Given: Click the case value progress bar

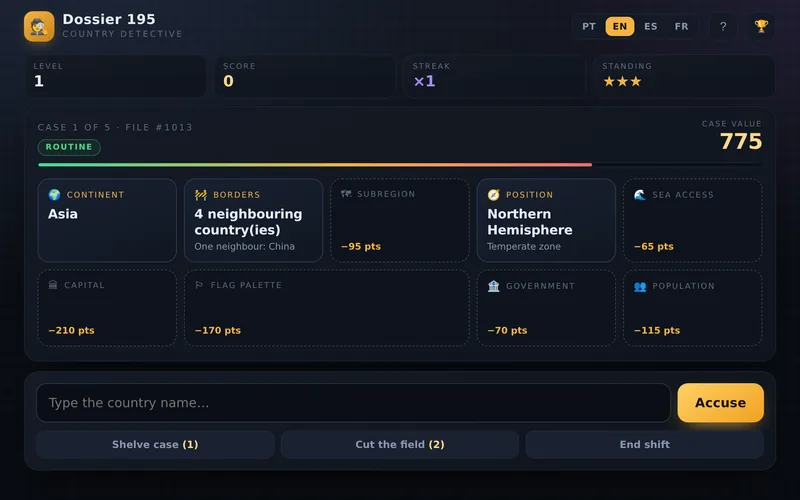Looking at the screenshot, I should pyautogui.click(x=400, y=165).
